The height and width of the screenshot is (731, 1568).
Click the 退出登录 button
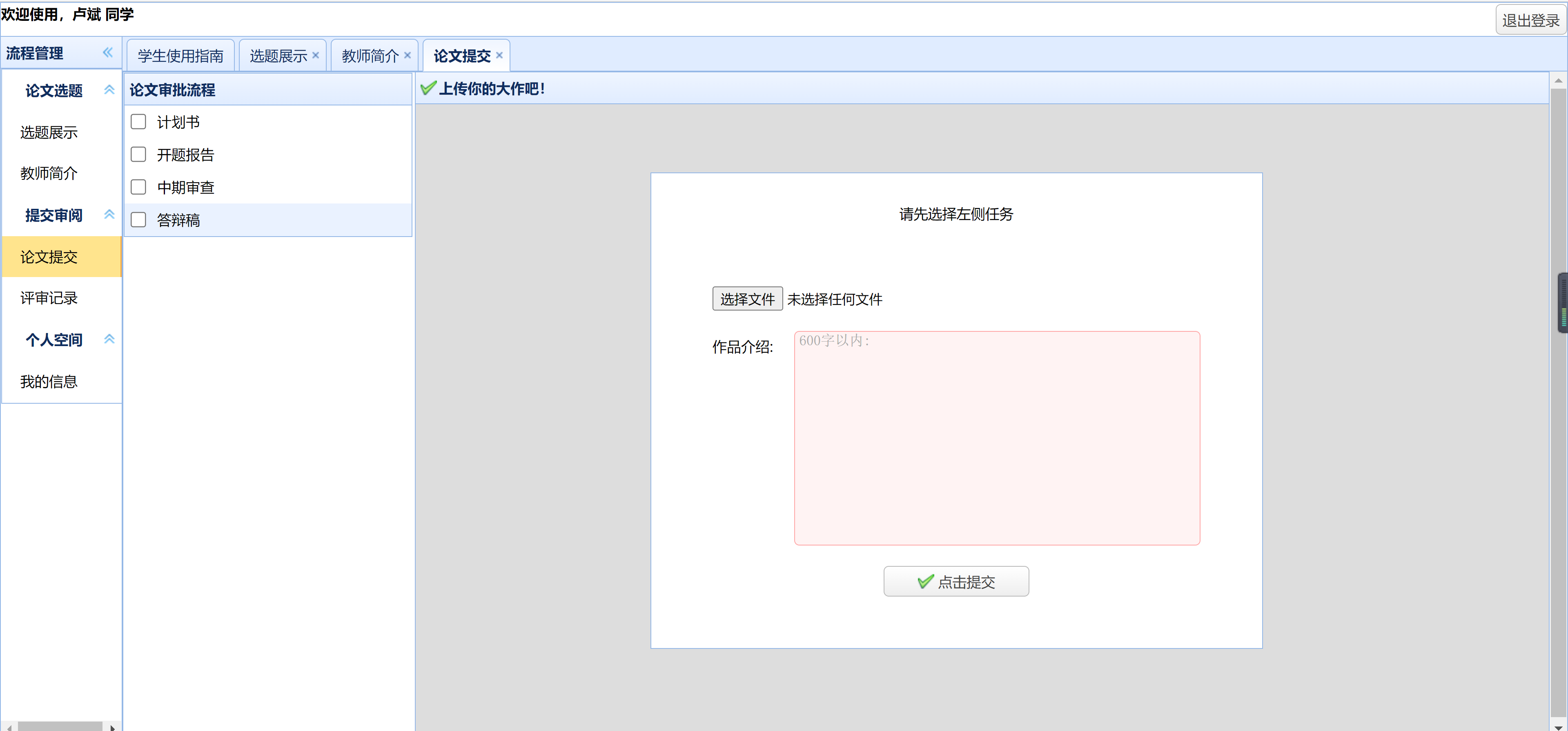coord(1531,19)
